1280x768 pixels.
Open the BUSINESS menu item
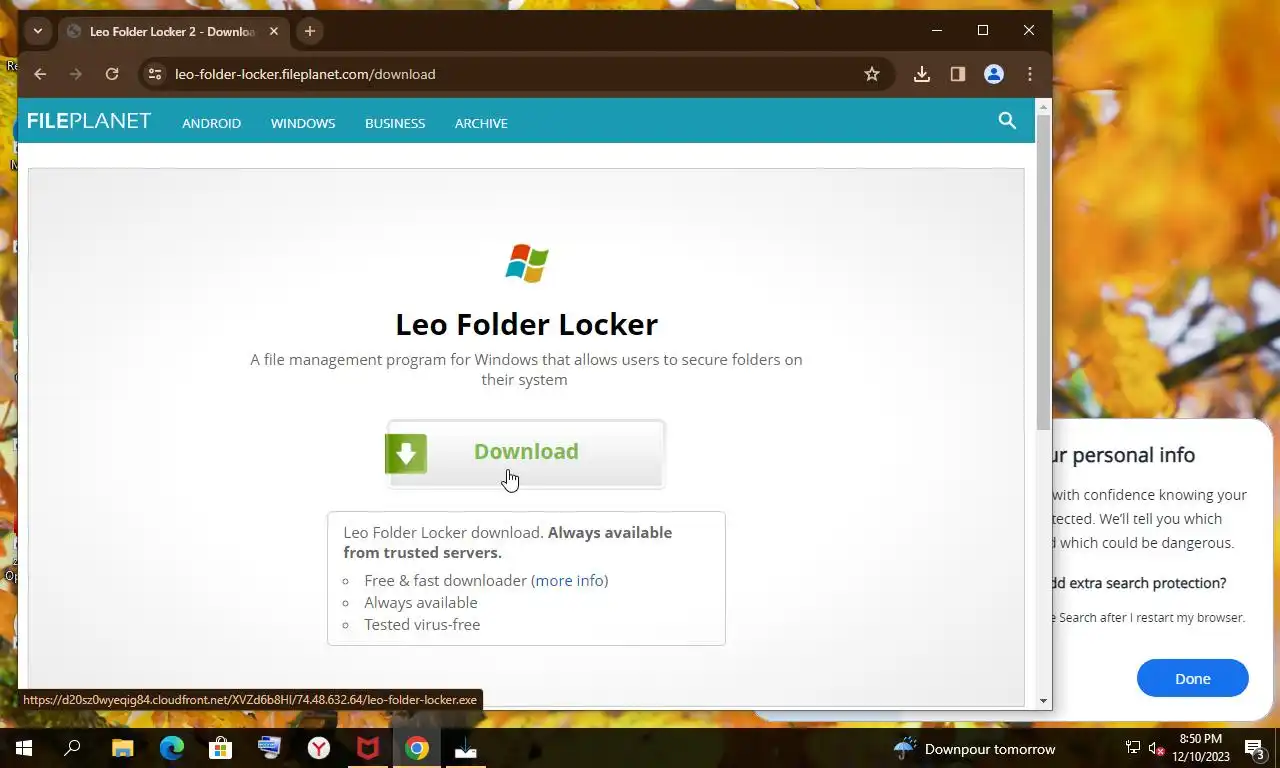point(395,123)
